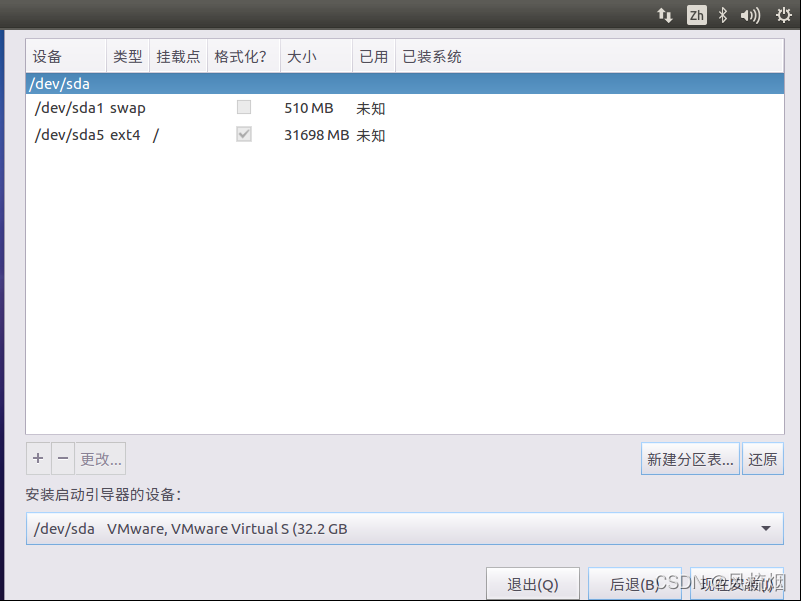The image size is (801, 601).
Task: Remove partition using the minus button
Action: pos(63,458)
